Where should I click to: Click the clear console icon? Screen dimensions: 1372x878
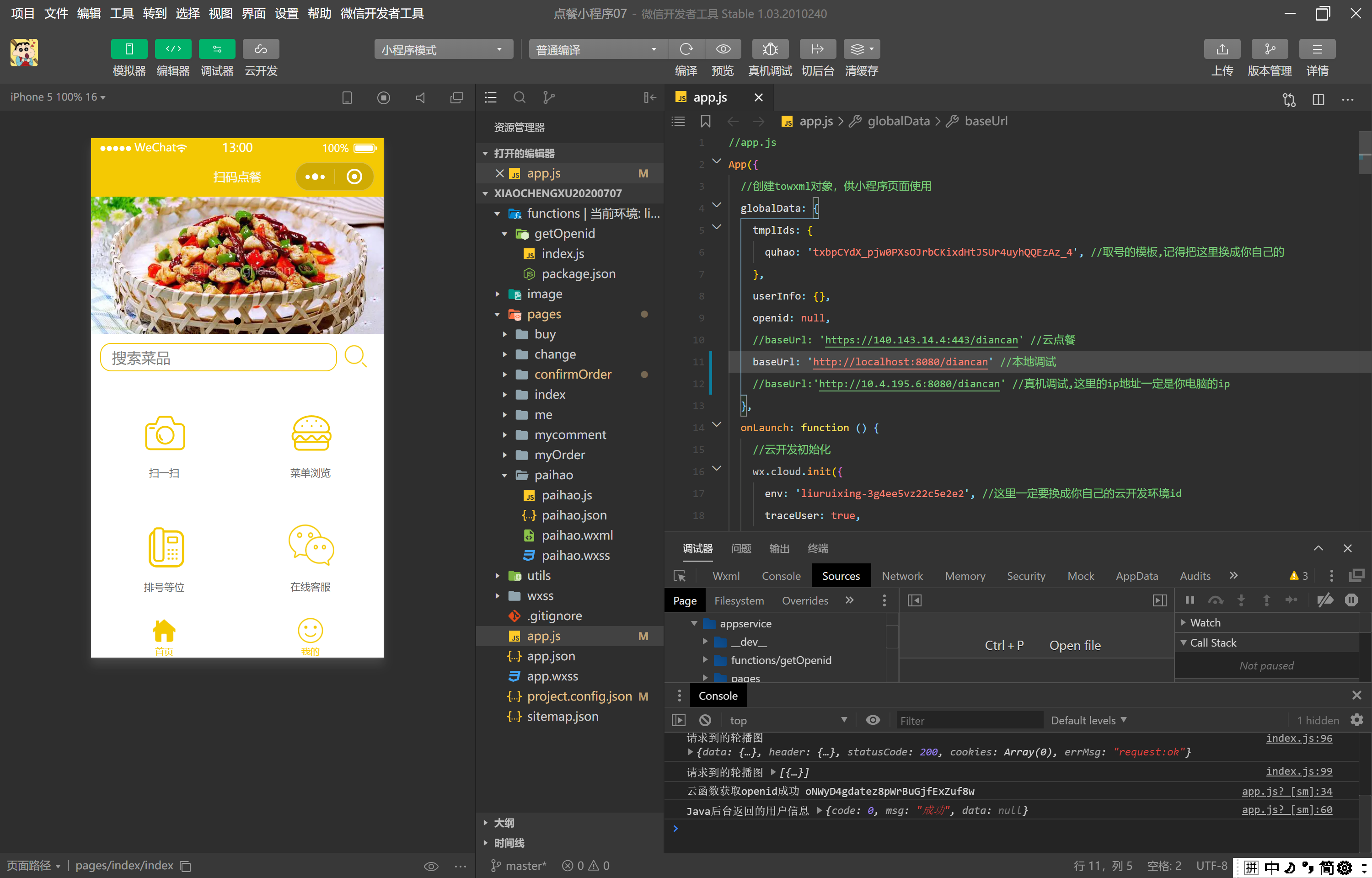tap(705, 720)
